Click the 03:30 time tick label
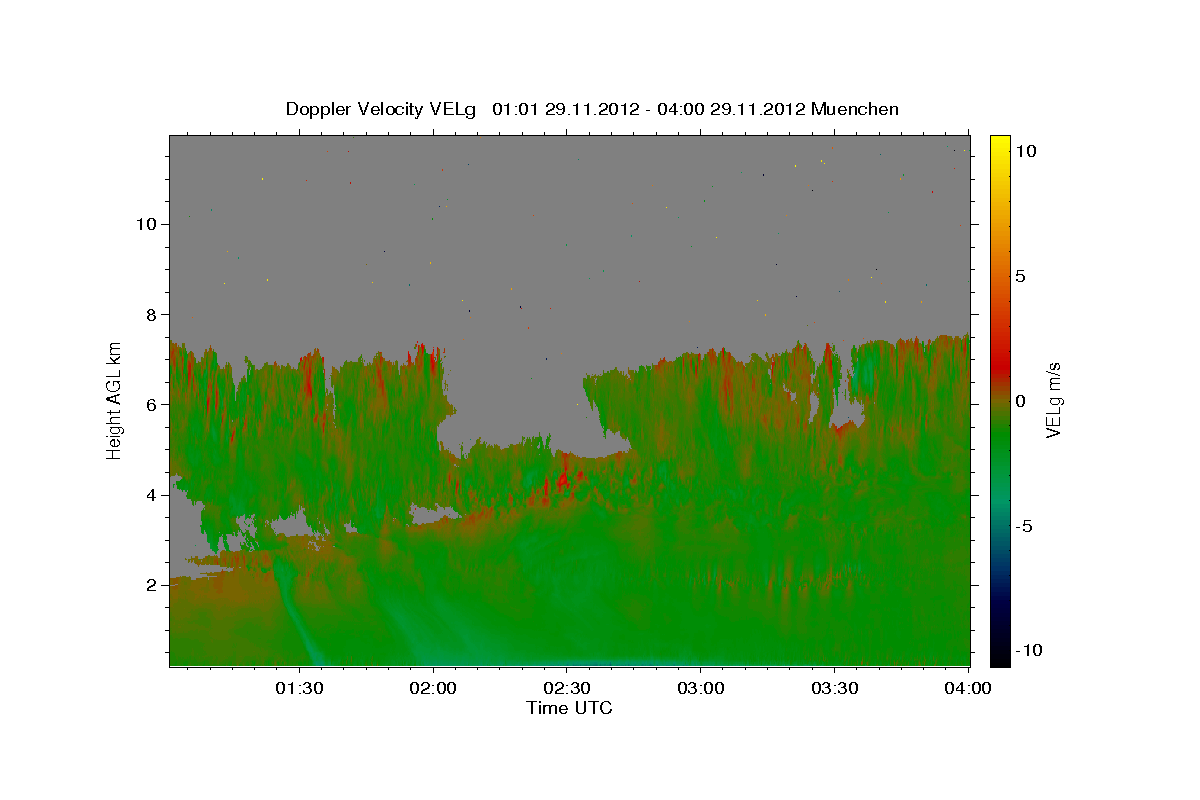 pos(834,688)
